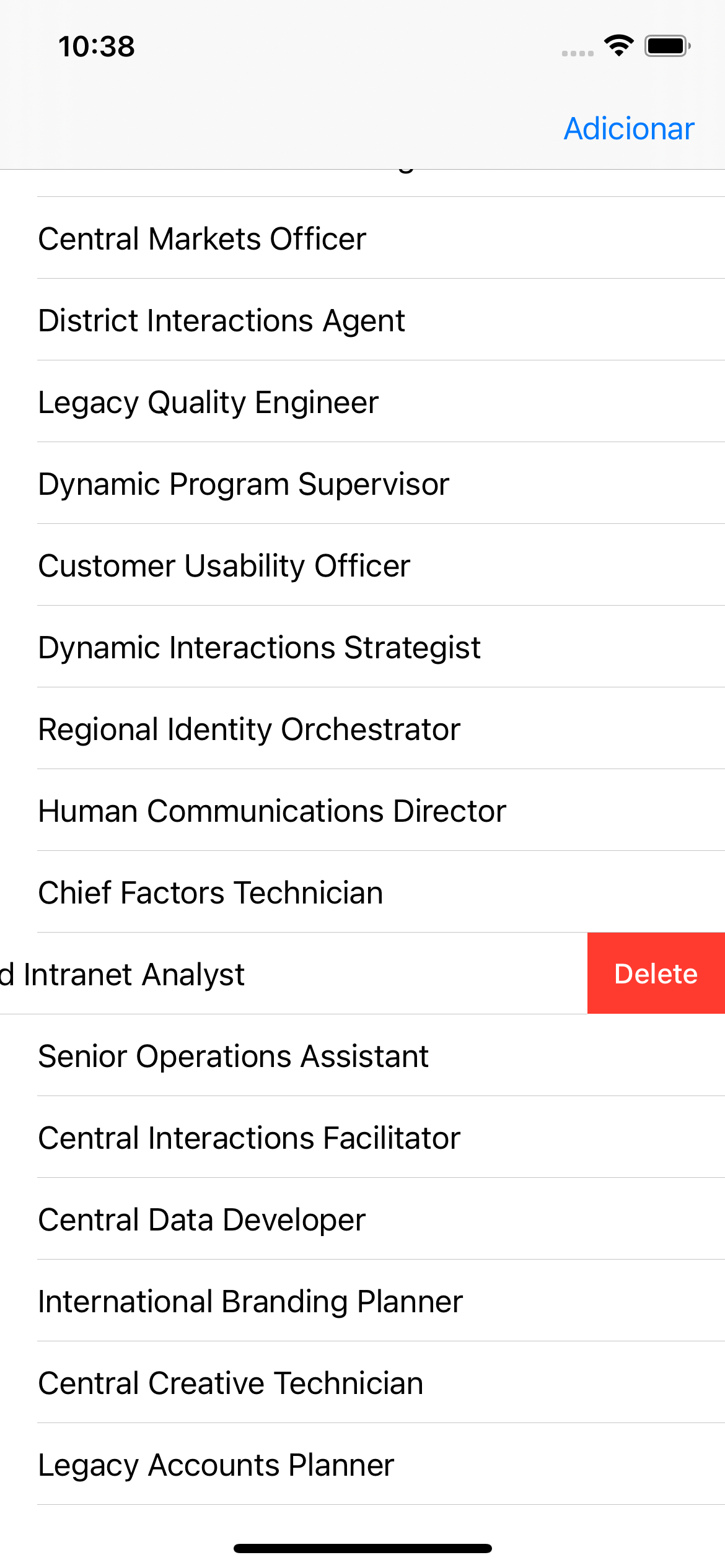Tap the Adicionar button
This screenshot has width=725, height=1568.
(x=628, y=129)
